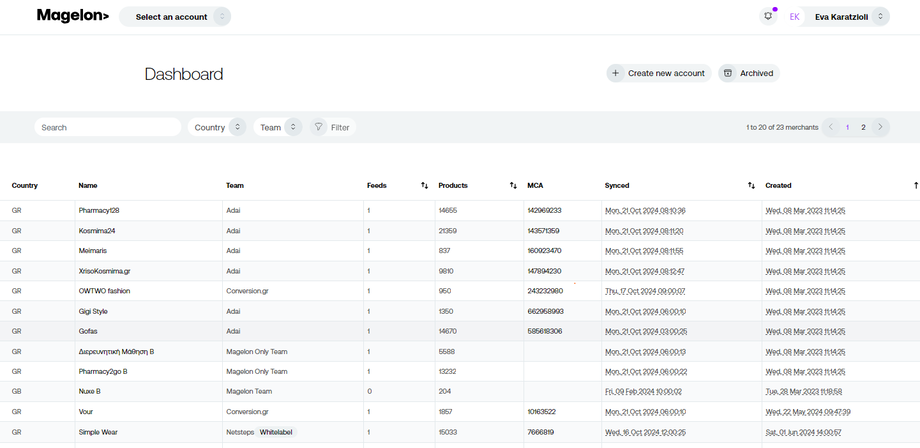This screenshot has height=448, width=920.
Task: Sort table by Products column arrows
Action: click(513, 185)
